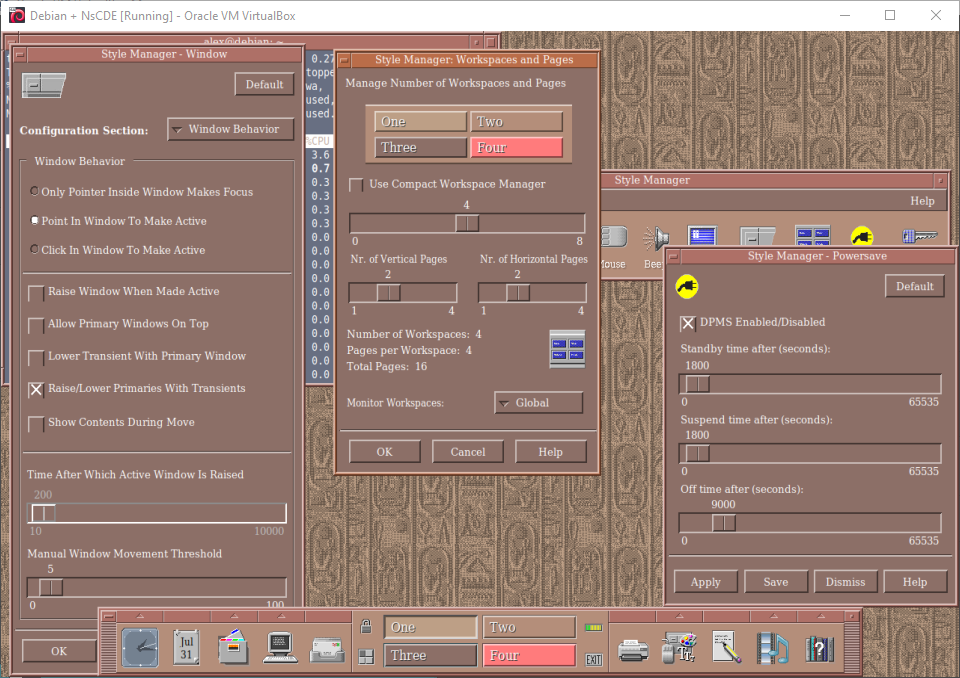
Task: Uncheck DPMS Enabled/Disabled
Action: pyautogui.click(x=688, y=323)
